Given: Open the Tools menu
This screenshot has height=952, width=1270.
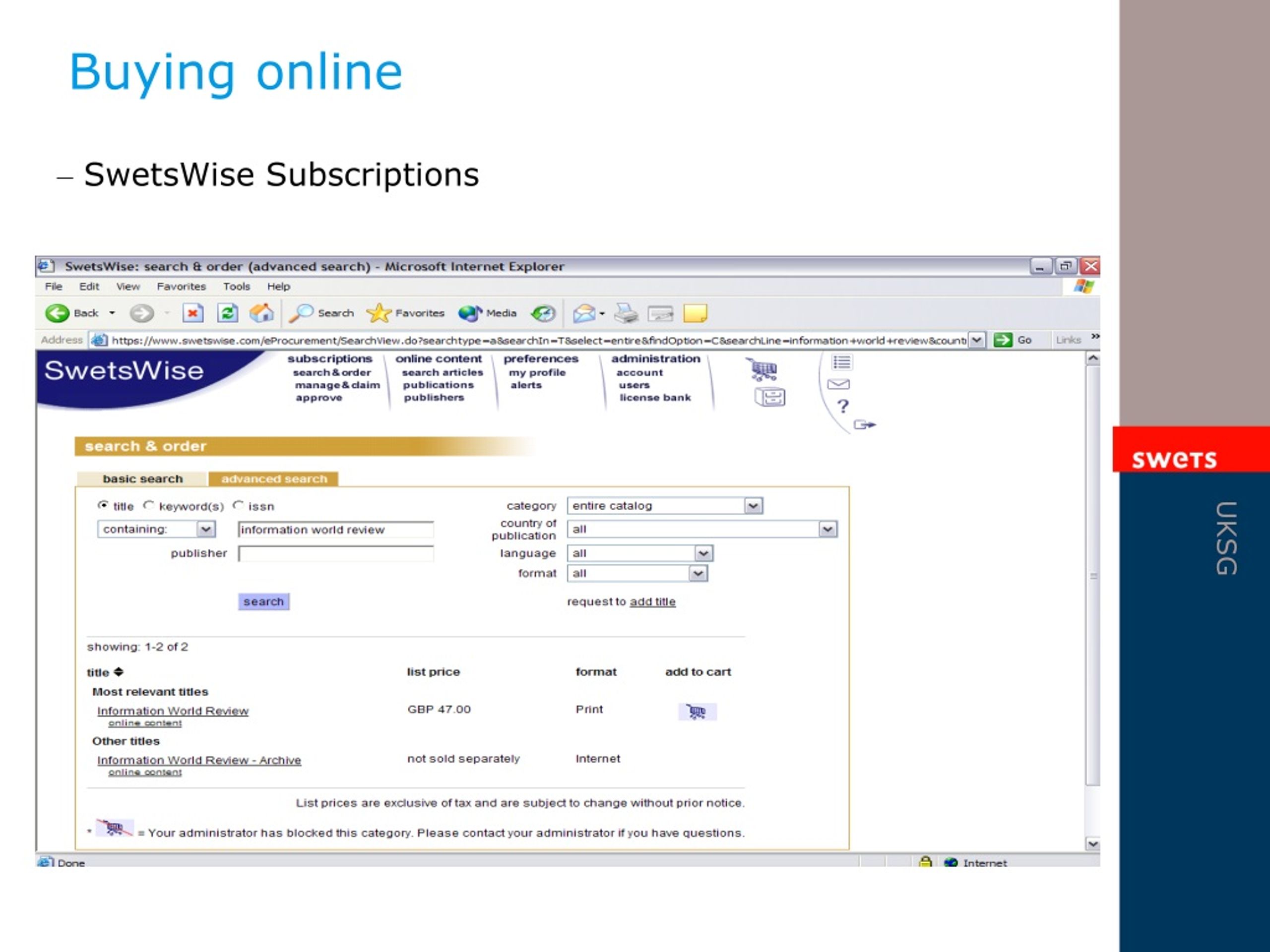Looking at the screenshot, I should click(237, 287).
